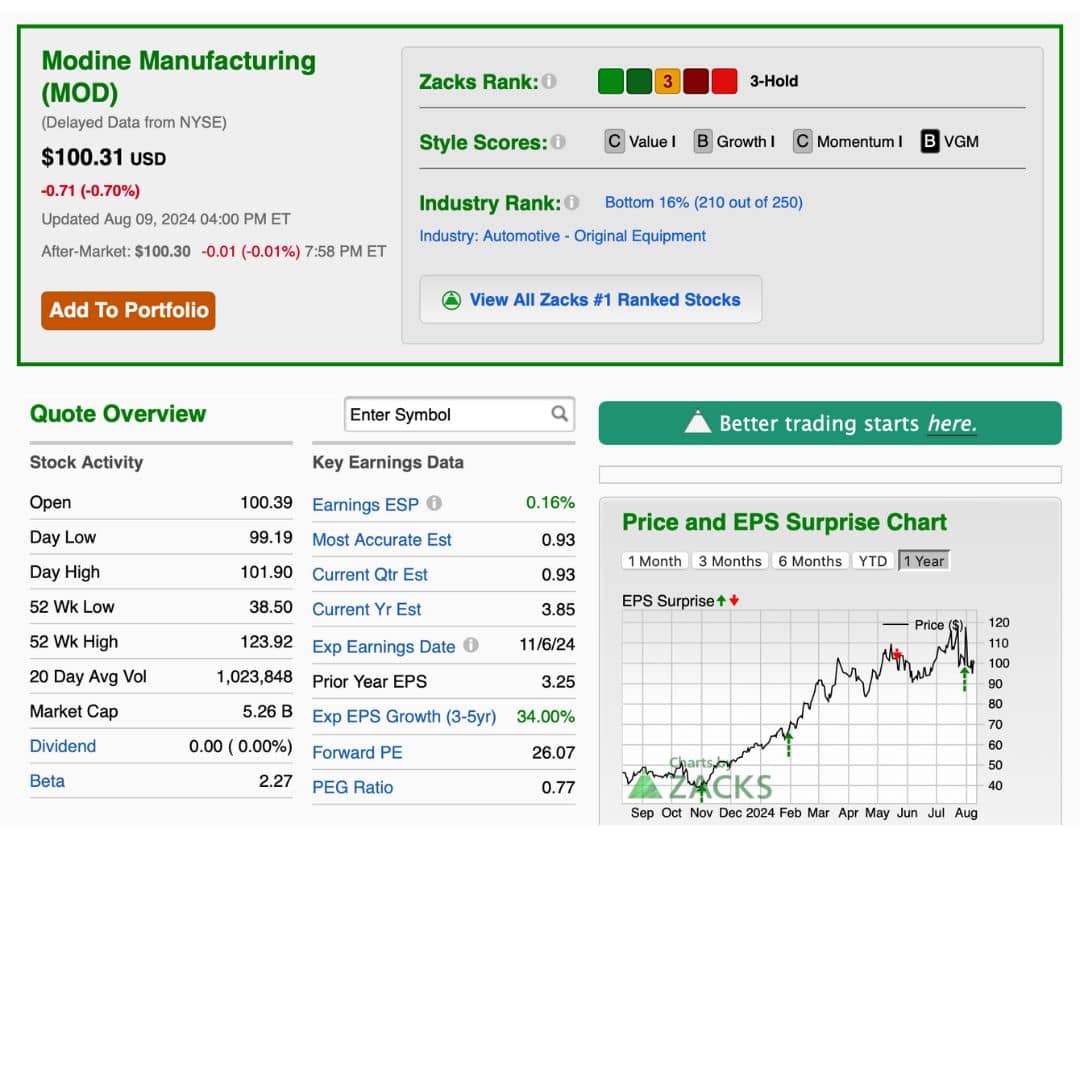1080x1080 pixels.
Task: Open the Exp EPS Growth (3-5yr) link
Action: [404, 717]
